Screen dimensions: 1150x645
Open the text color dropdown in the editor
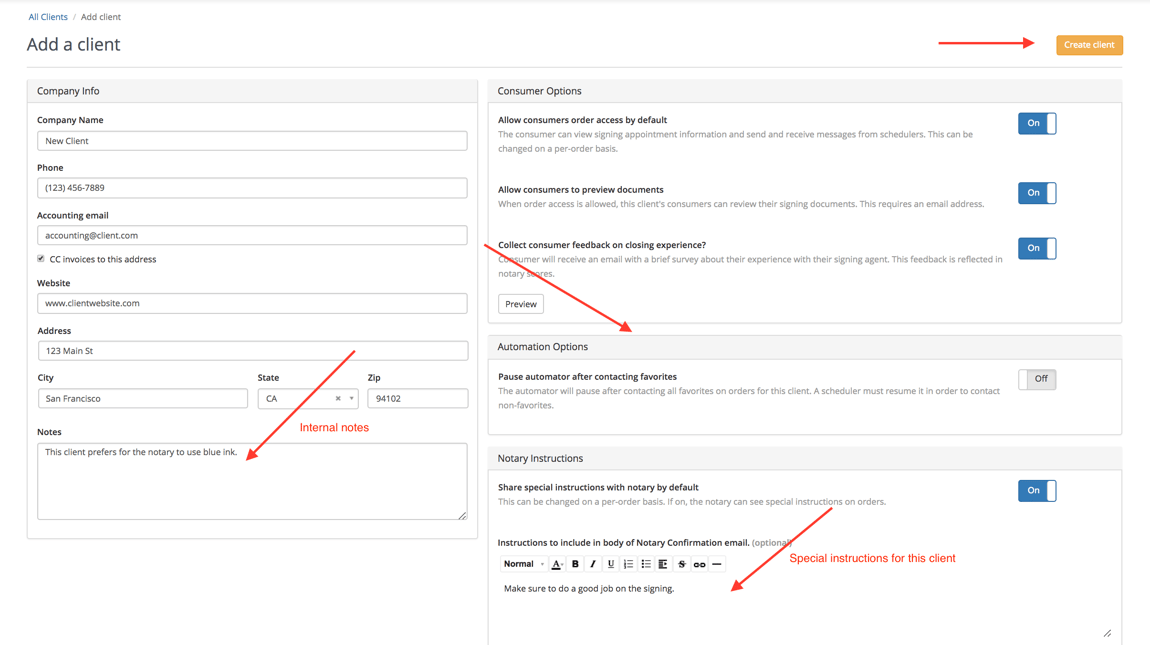pos(557,563)
